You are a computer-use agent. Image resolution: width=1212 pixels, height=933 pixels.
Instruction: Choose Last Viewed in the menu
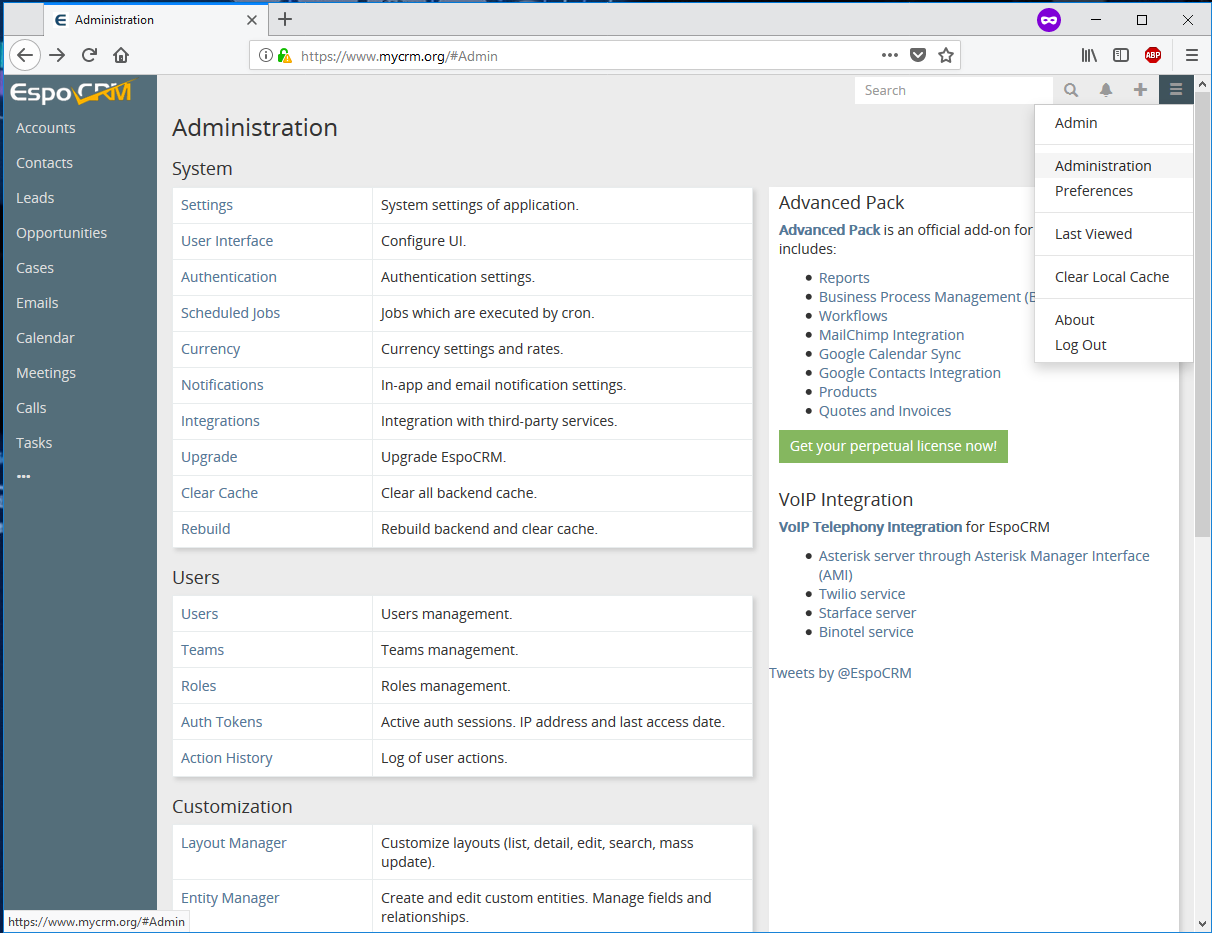click(x=1114, y=234)
